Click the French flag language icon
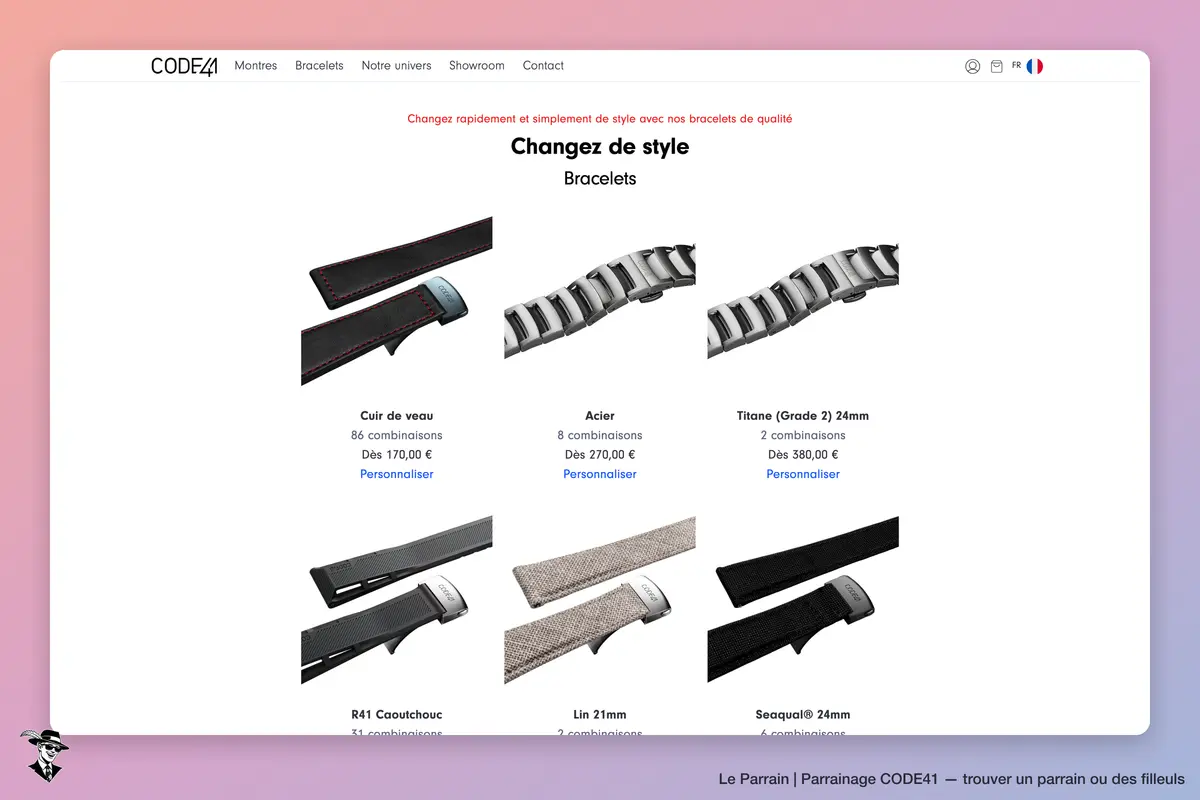This screenshot has height=800, width=1200. coord(1034,66)
